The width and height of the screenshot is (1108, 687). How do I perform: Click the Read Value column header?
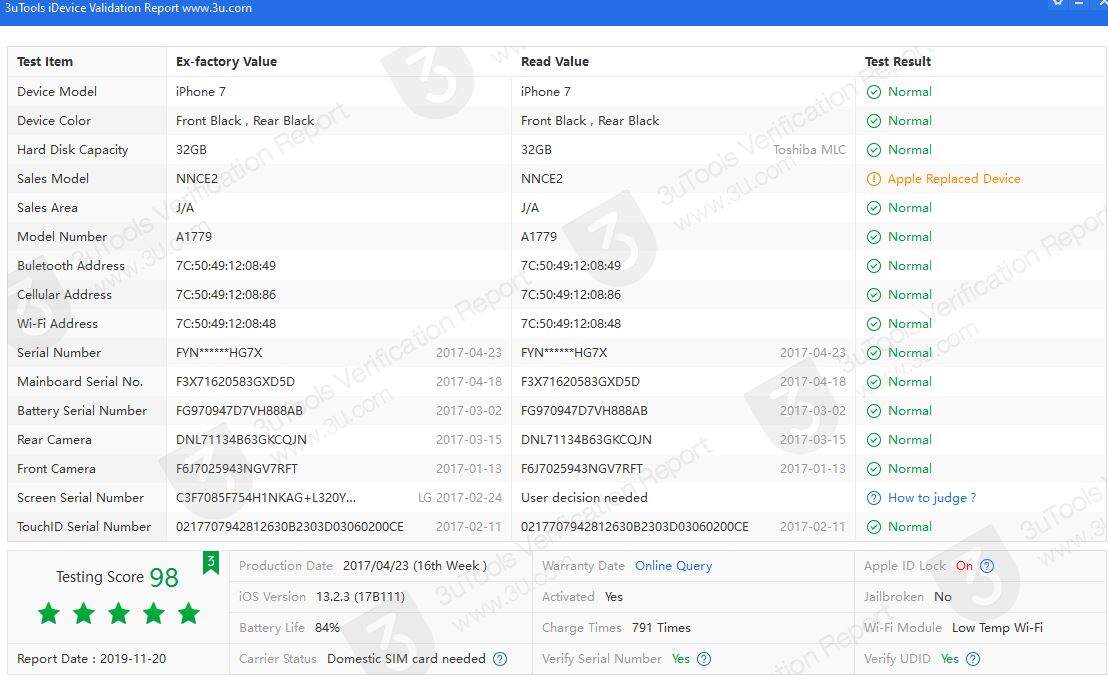[554, 62]
